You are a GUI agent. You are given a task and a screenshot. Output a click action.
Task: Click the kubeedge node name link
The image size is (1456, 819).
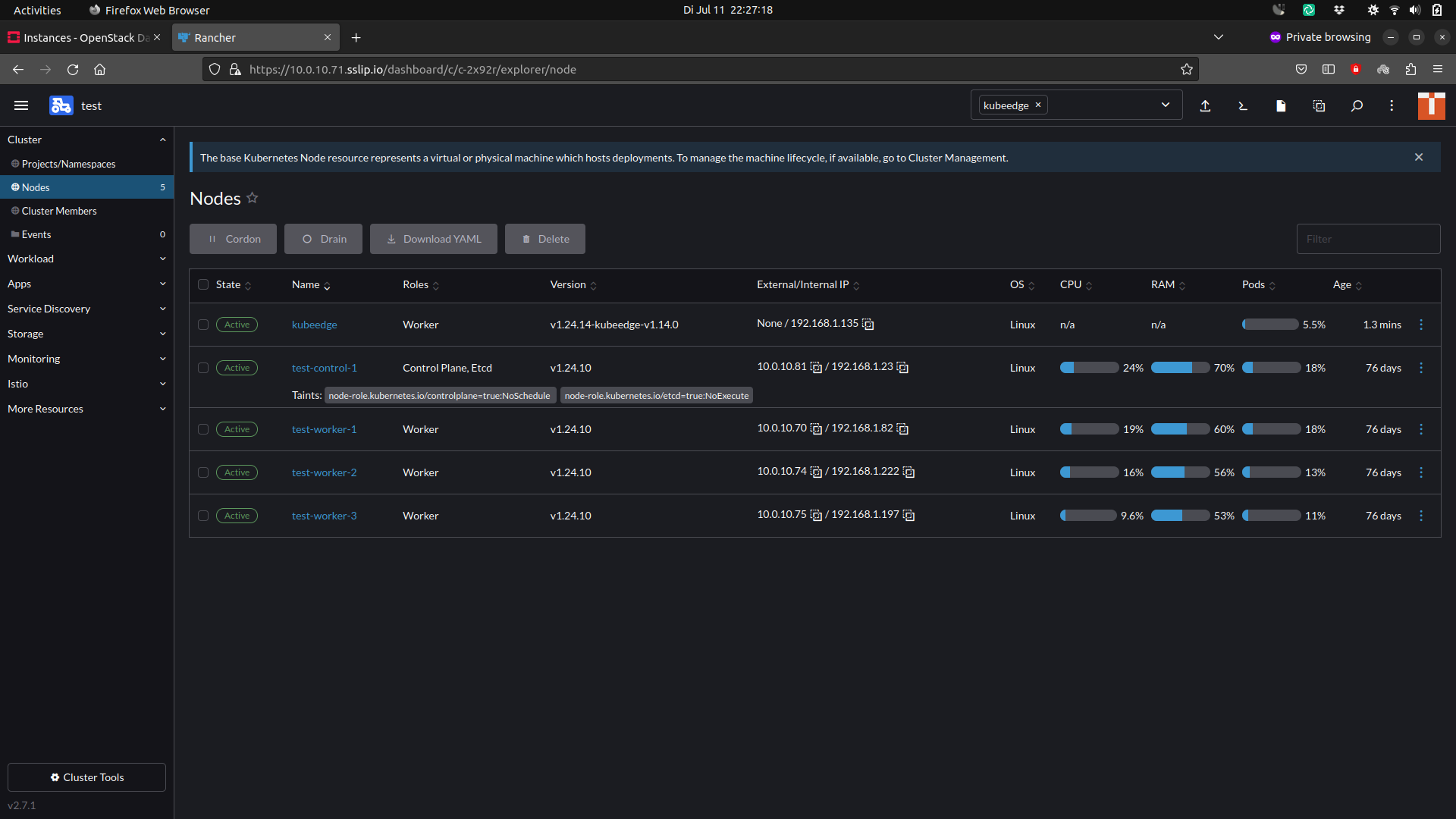pos(314,324)
